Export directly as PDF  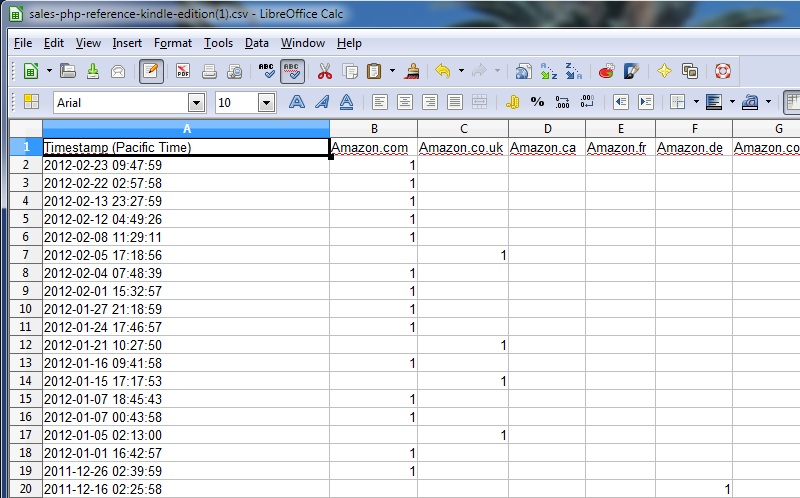tap(183, 71)
